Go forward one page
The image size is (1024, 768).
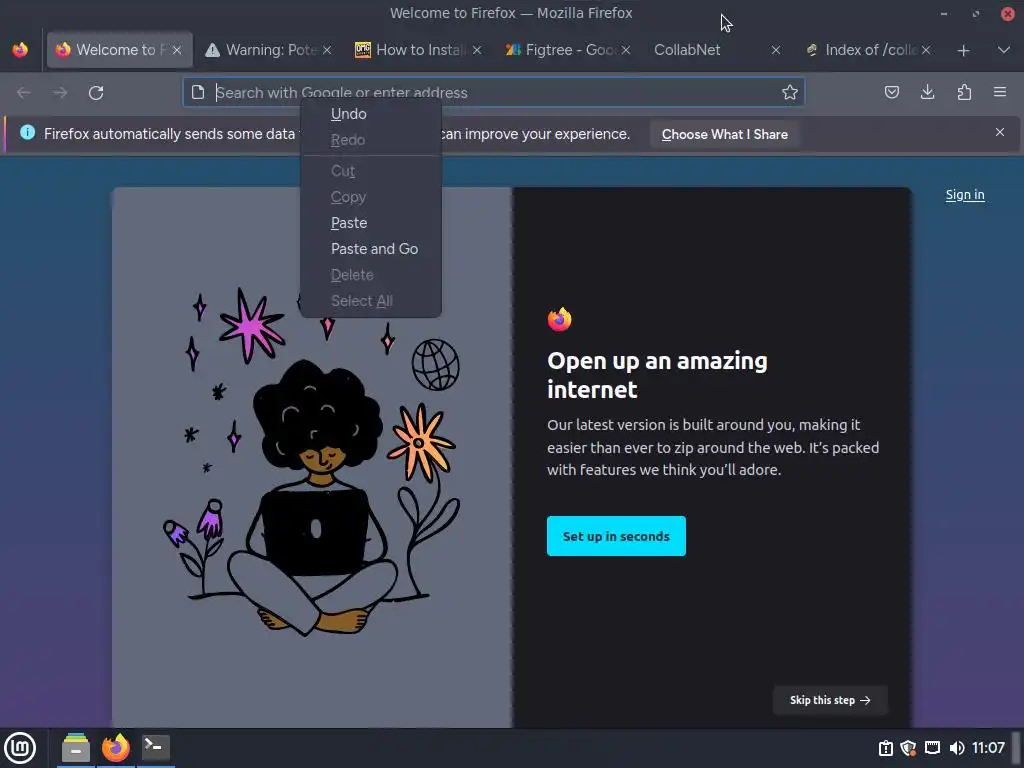click(60, 93)
